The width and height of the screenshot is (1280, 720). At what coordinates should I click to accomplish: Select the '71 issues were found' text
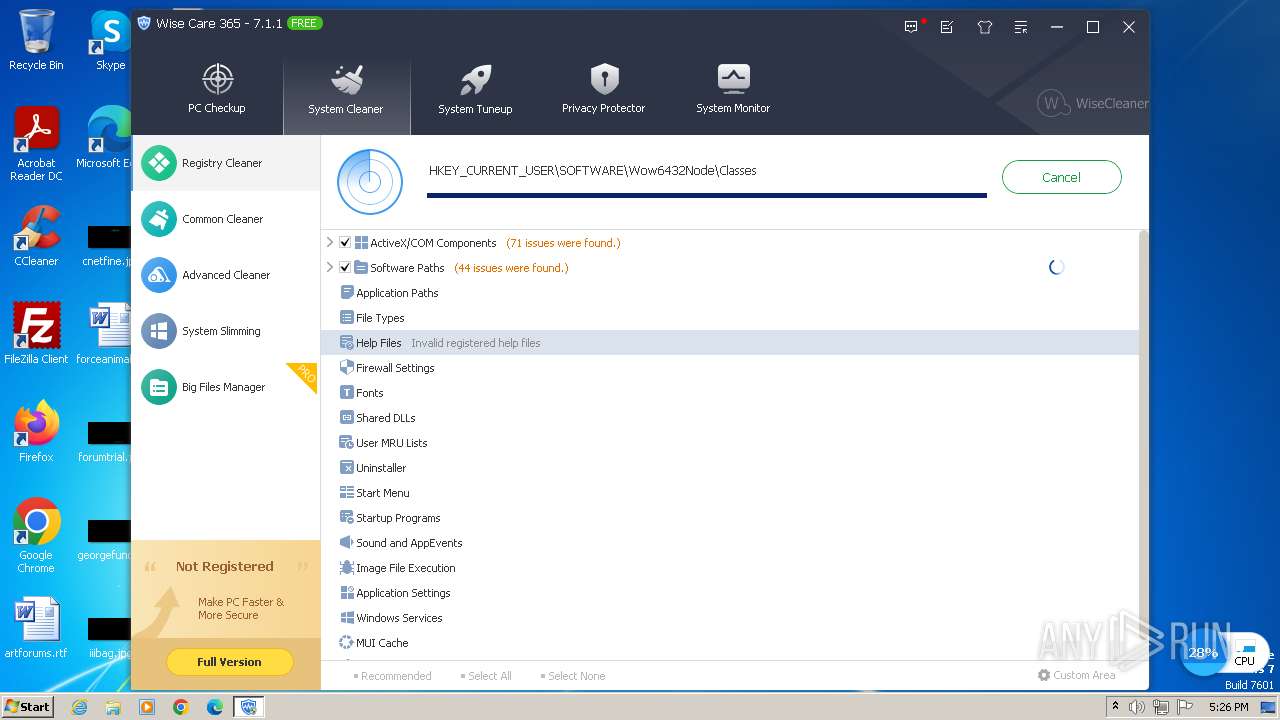click(x=563, y=243)
